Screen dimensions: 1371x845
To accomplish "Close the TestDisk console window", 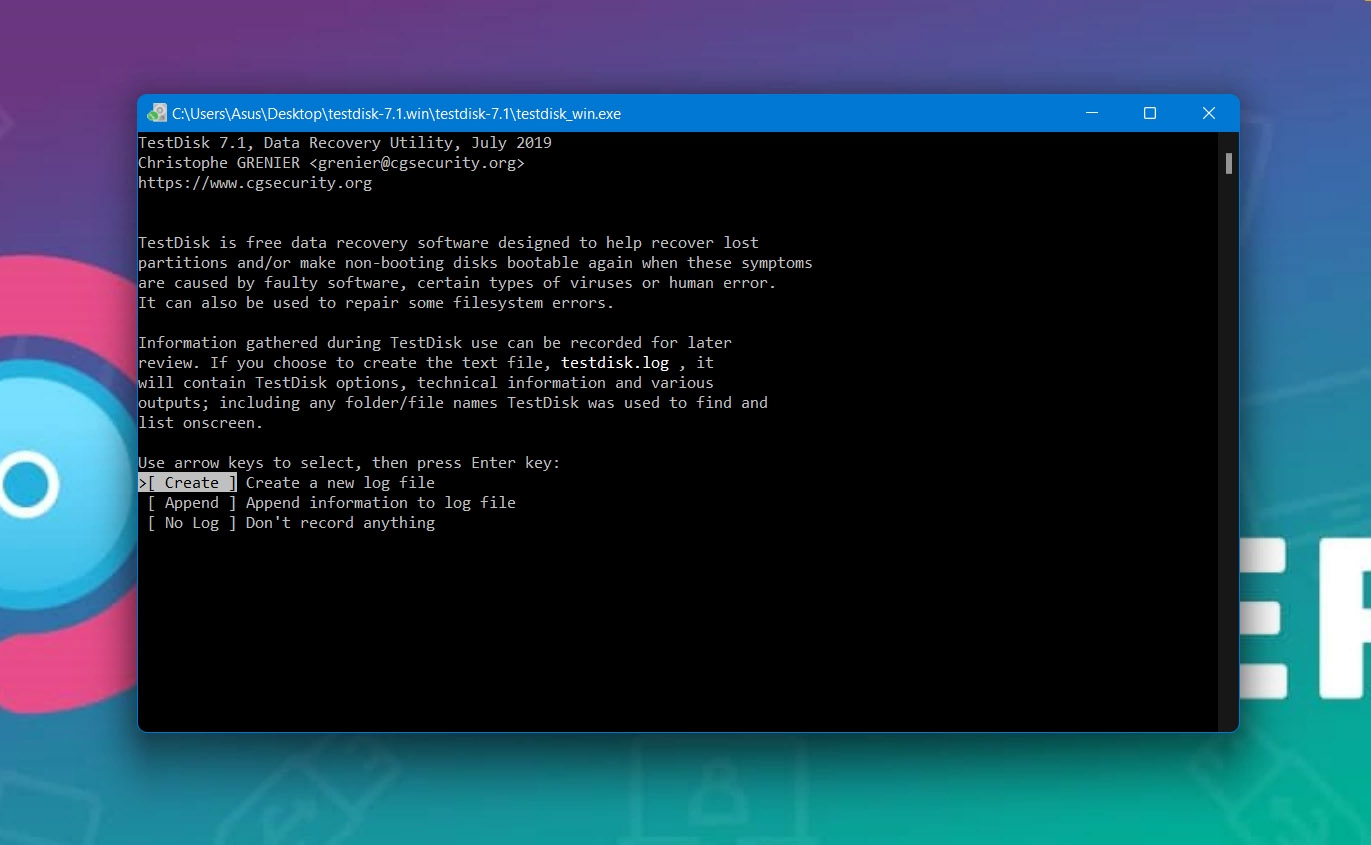I will click(1209, 113).
